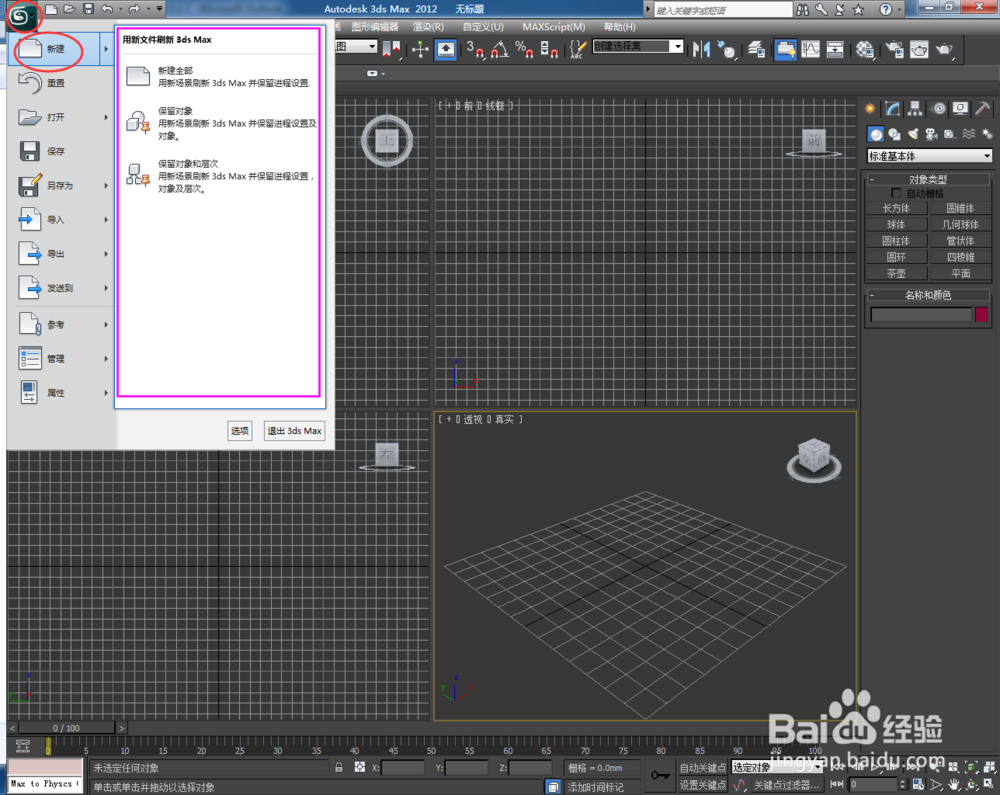Click the Redo arrow in title bar
The width and height of the screenshot is (1000, 795).
tap(134, 9)
